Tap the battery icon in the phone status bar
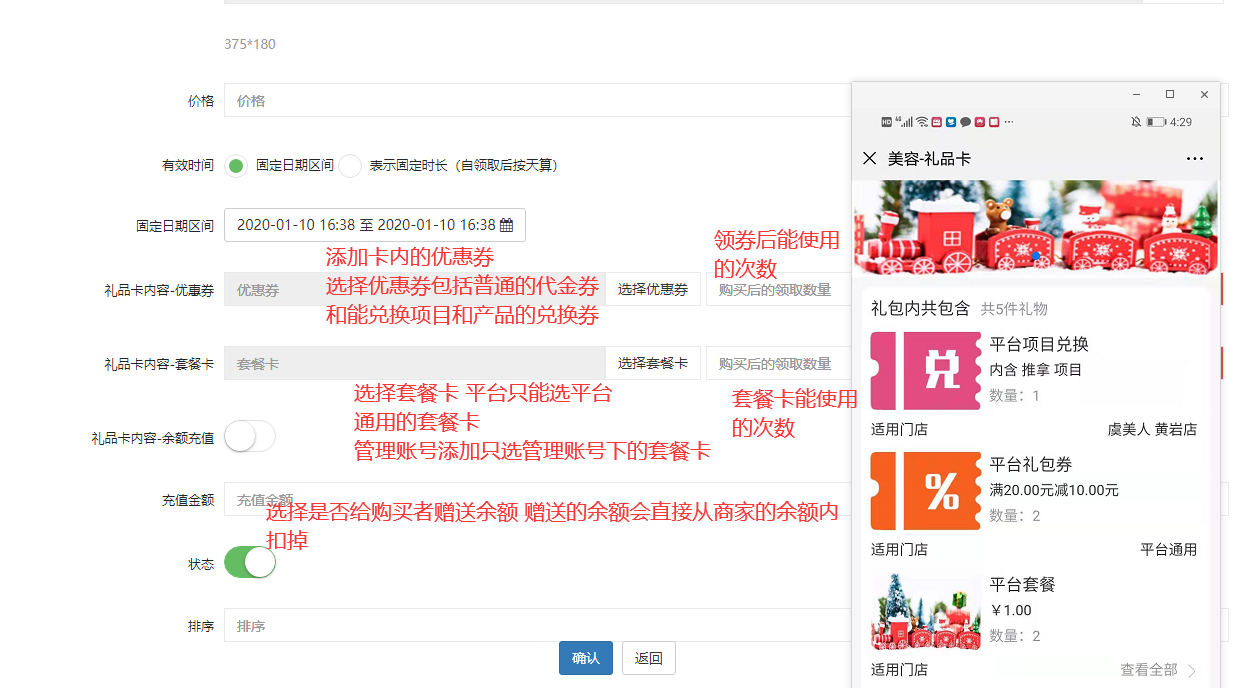The width and height of the screenshot is (1248, 688). (x=1156, y=122)
